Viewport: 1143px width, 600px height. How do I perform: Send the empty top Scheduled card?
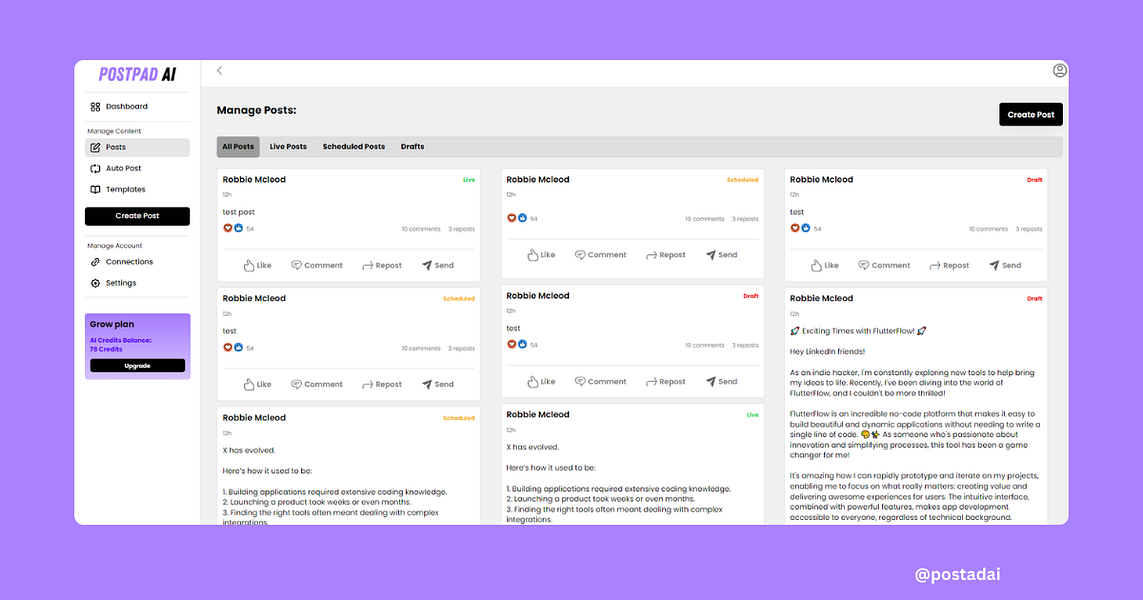pos(721,255)
